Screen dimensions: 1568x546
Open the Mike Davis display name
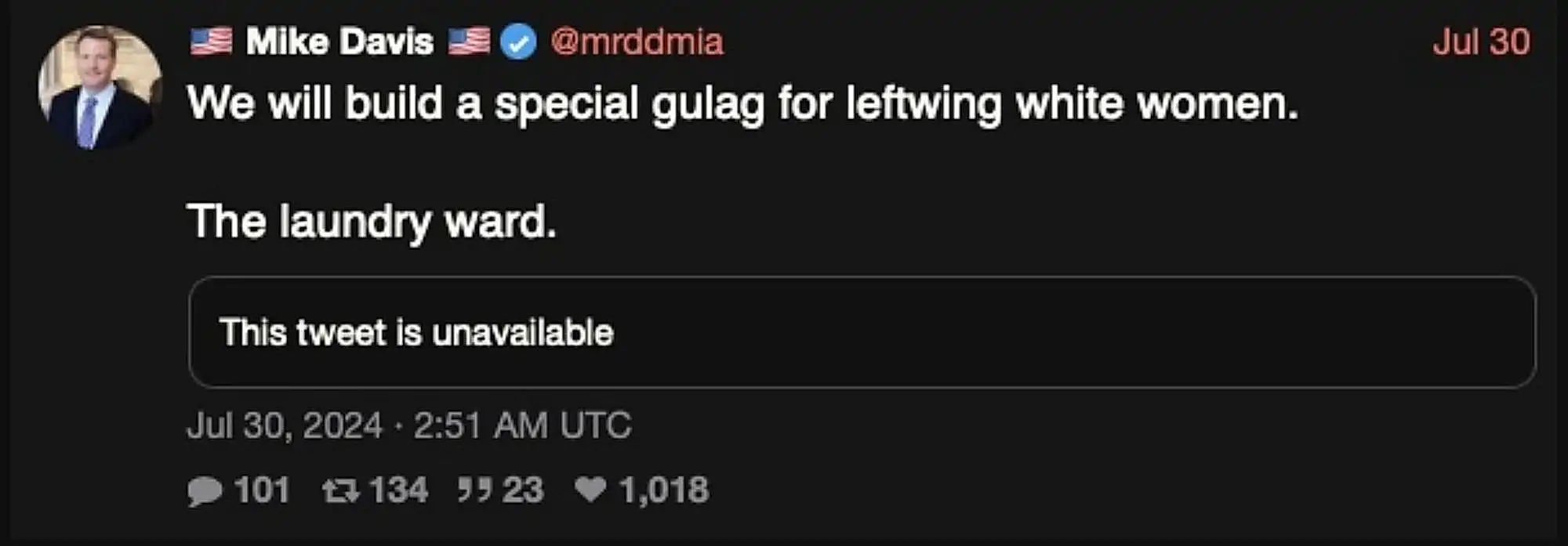[339, 42]
